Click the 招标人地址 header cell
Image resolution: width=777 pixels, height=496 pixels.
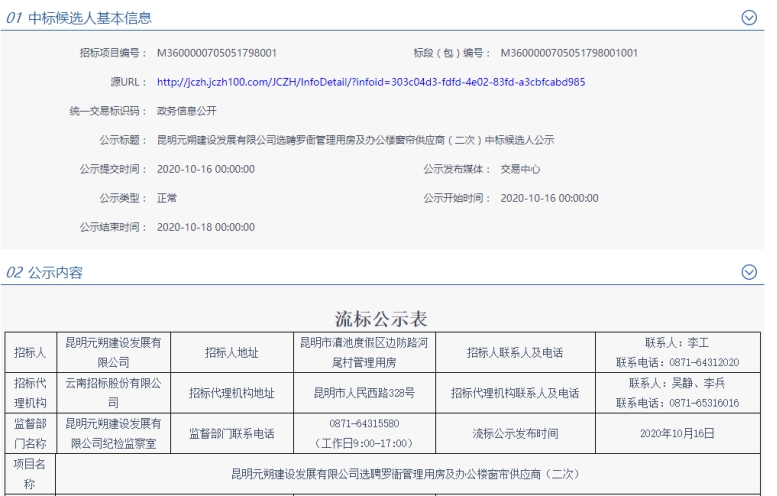(231, 353)
